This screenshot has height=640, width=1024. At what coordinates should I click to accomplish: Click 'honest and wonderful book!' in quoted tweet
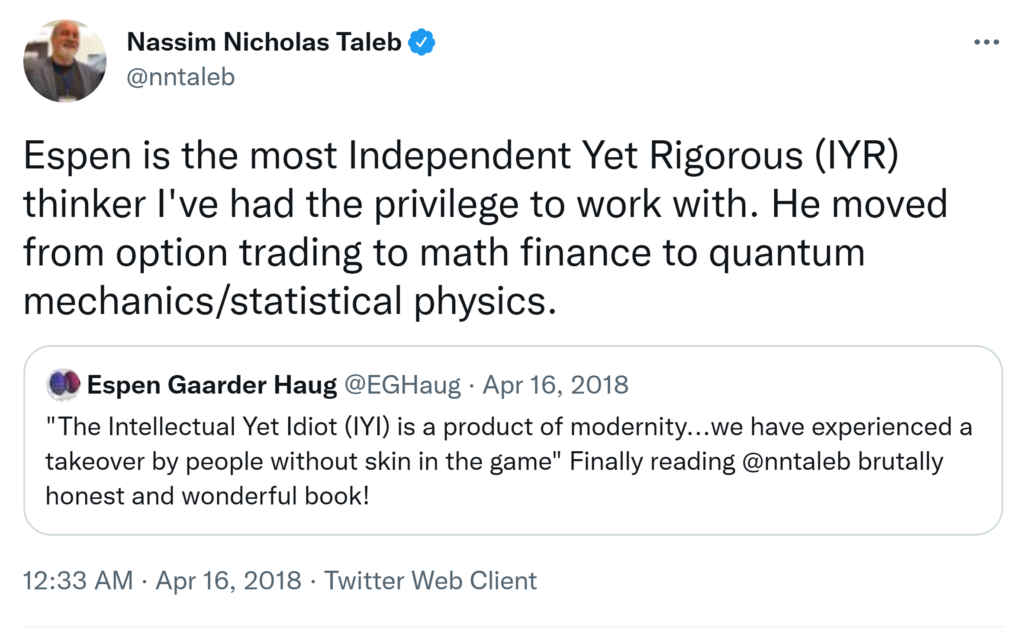pos(208,494)
